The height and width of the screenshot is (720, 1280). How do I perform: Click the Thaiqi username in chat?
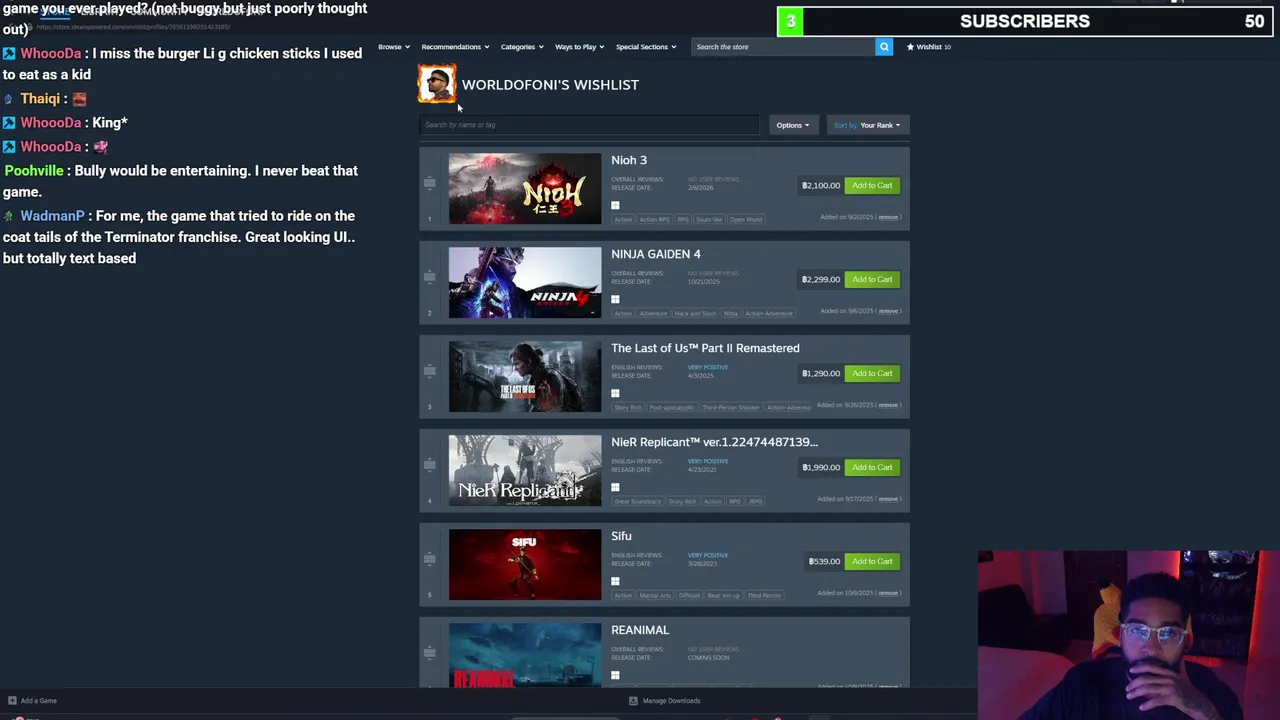coord(40,99)
